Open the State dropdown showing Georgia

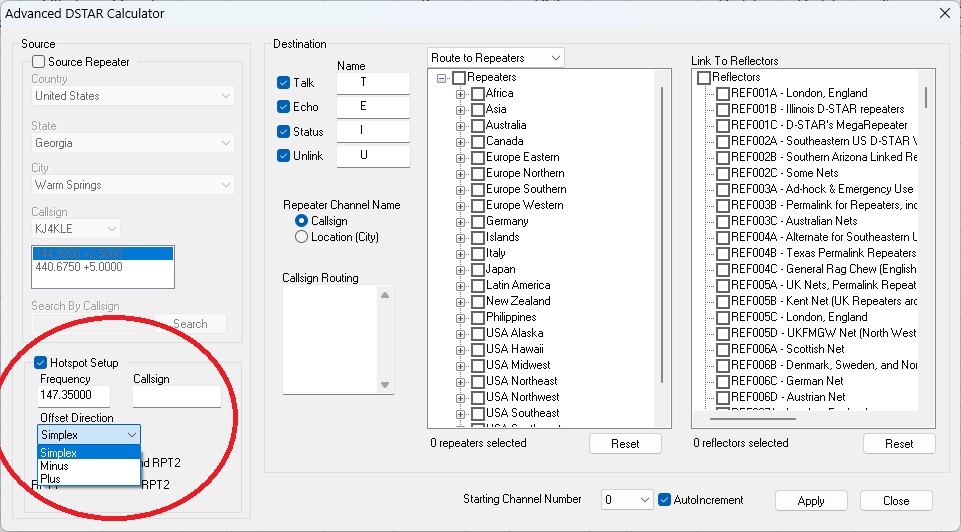point(132,143)
